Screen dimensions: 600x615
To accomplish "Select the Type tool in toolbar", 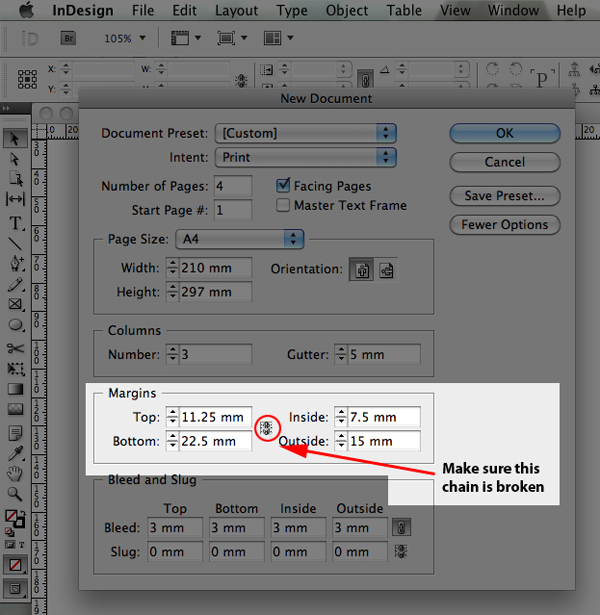I will coord(15,223).
